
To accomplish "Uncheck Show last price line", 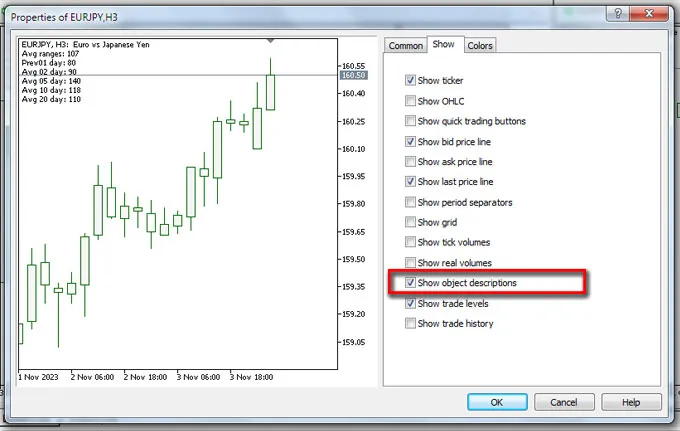I will click(411, 182).
